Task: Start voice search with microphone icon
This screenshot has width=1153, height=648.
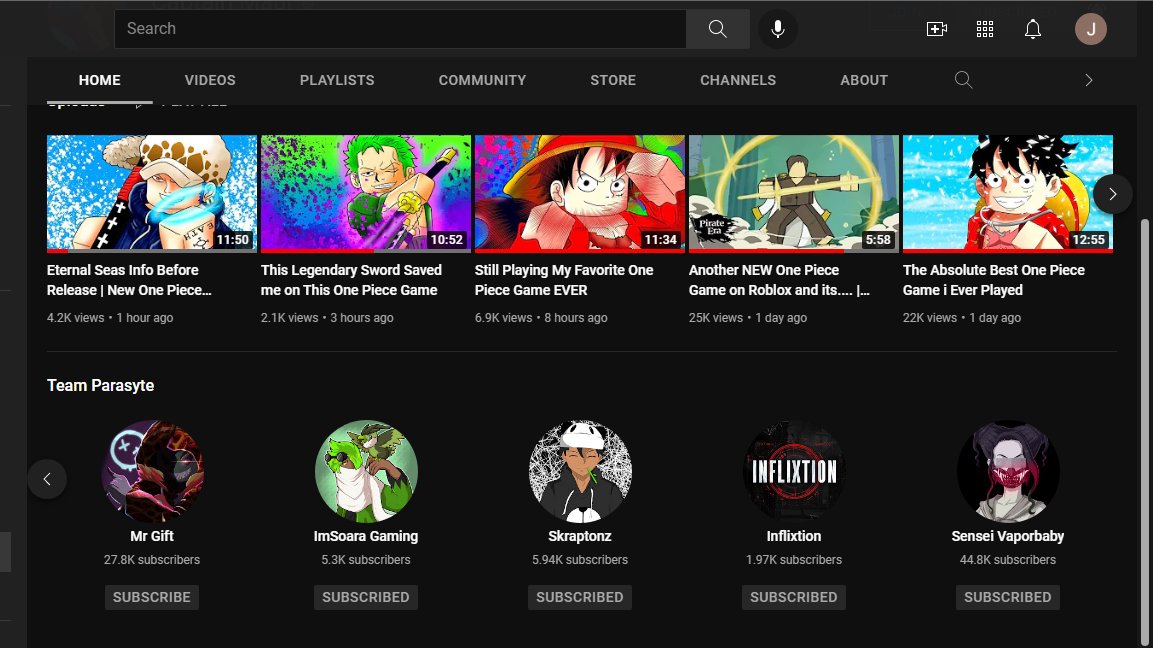Action: (777, 29)
